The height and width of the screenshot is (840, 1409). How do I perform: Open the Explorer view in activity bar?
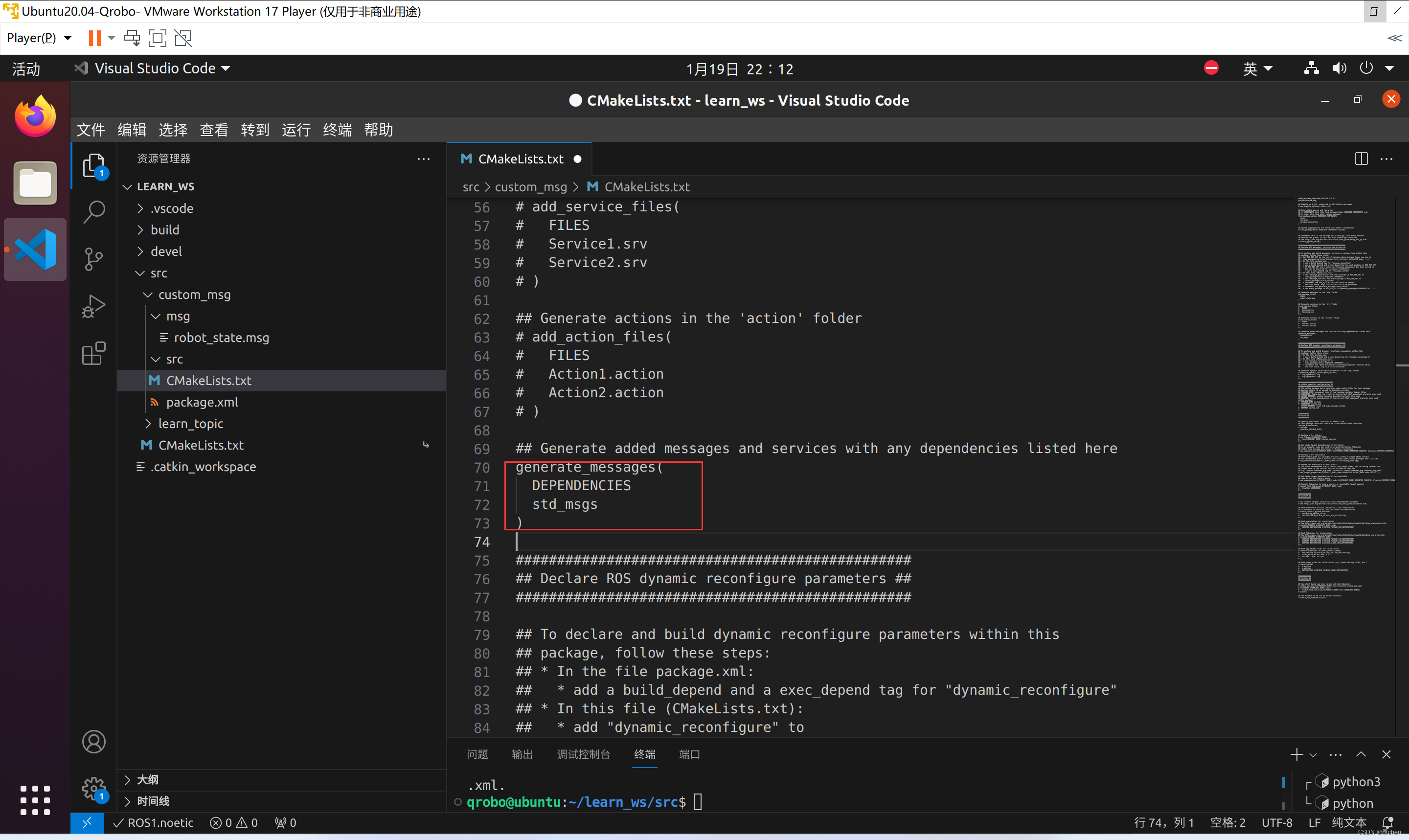point(94,165)
